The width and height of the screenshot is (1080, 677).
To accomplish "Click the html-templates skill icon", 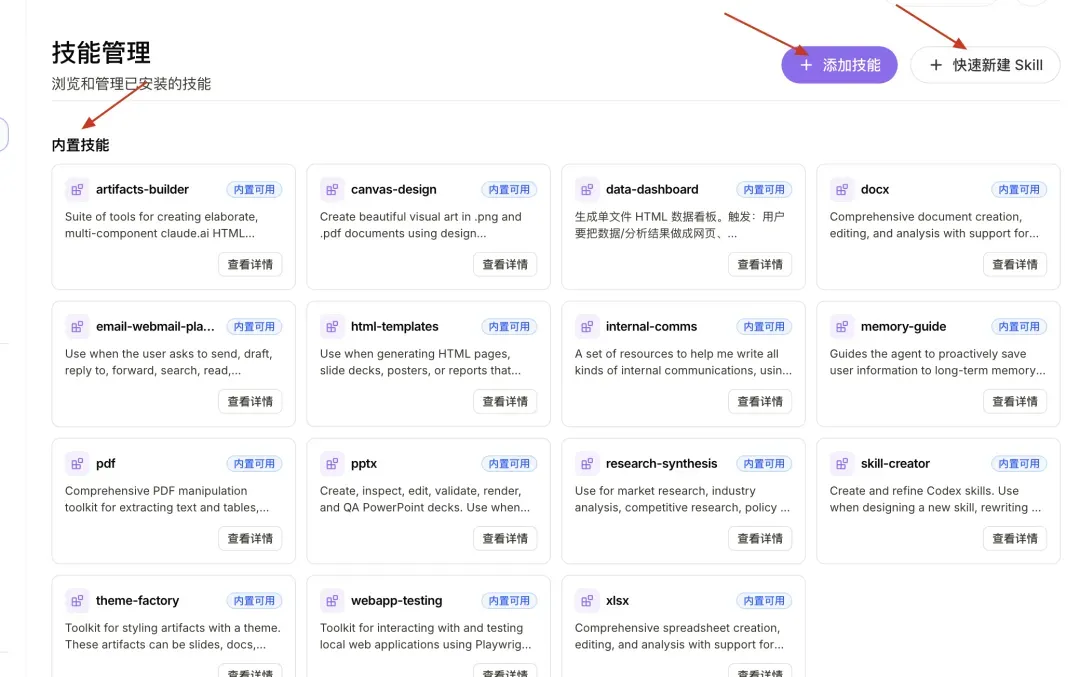I will 331,326.
